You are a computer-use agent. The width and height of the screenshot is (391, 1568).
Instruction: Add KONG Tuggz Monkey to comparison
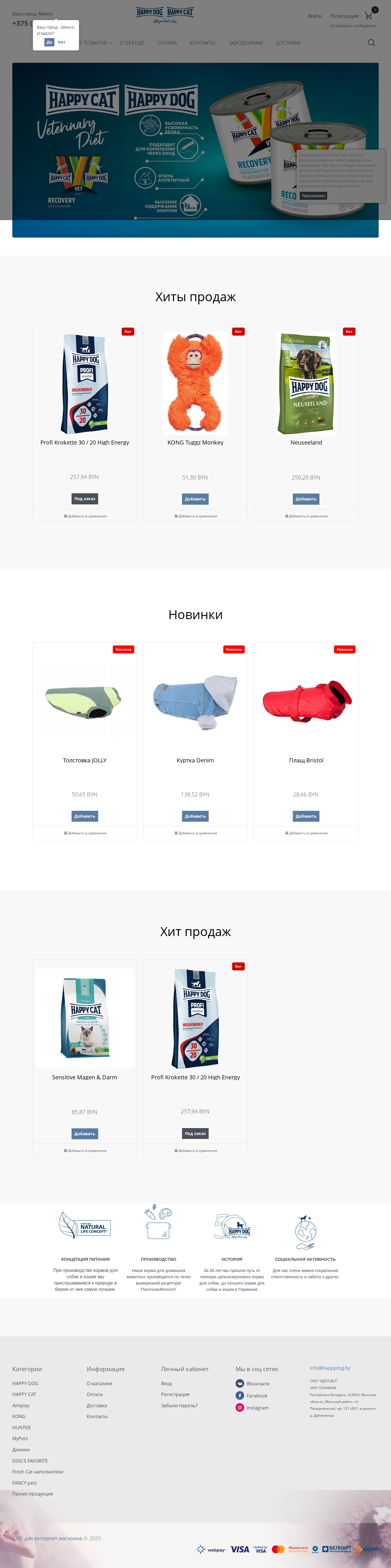[x=195, y=516]
